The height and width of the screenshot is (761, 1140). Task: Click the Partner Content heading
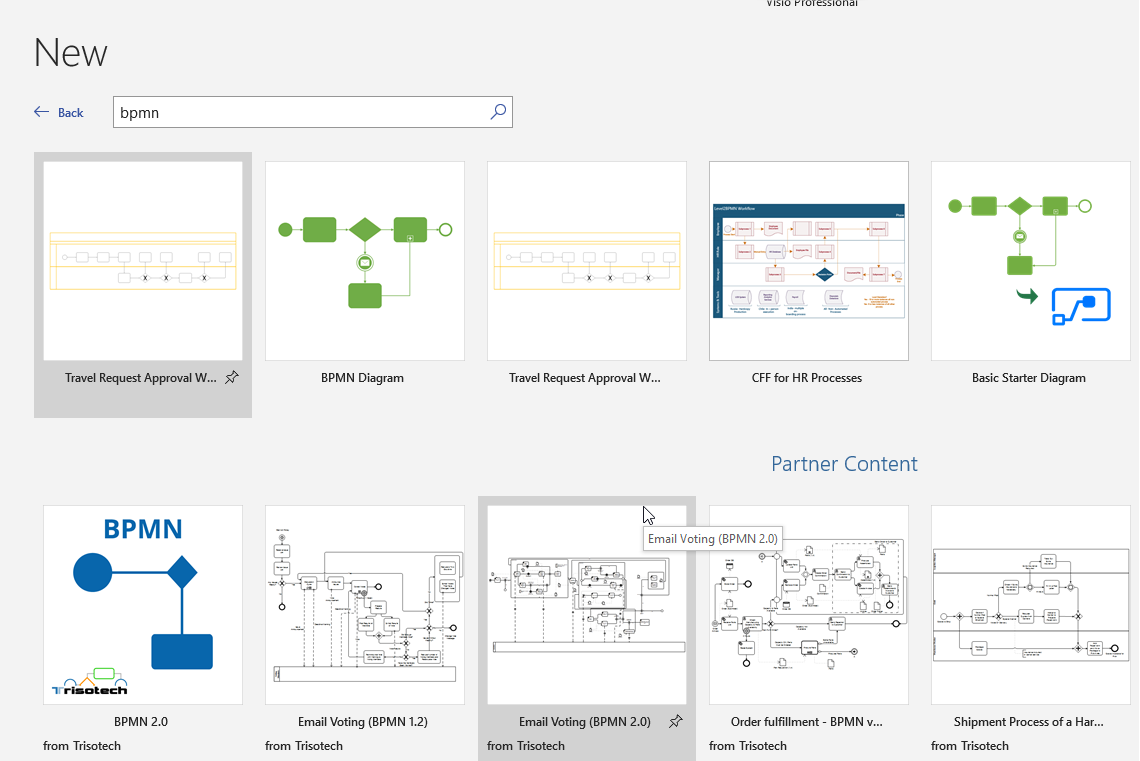(844, 464)
